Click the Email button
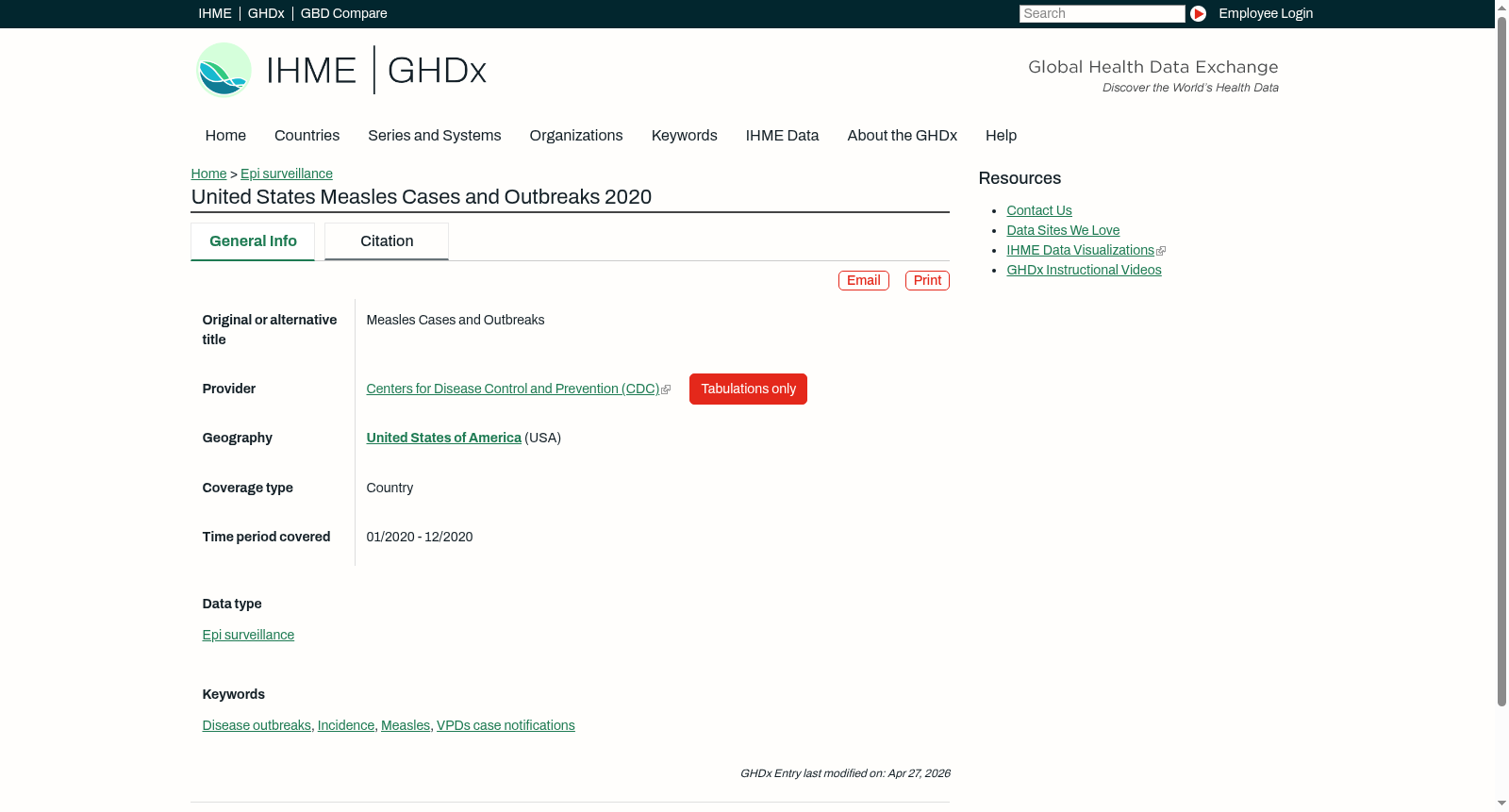This screenshot has width=1509, height=812. (864, 280)
